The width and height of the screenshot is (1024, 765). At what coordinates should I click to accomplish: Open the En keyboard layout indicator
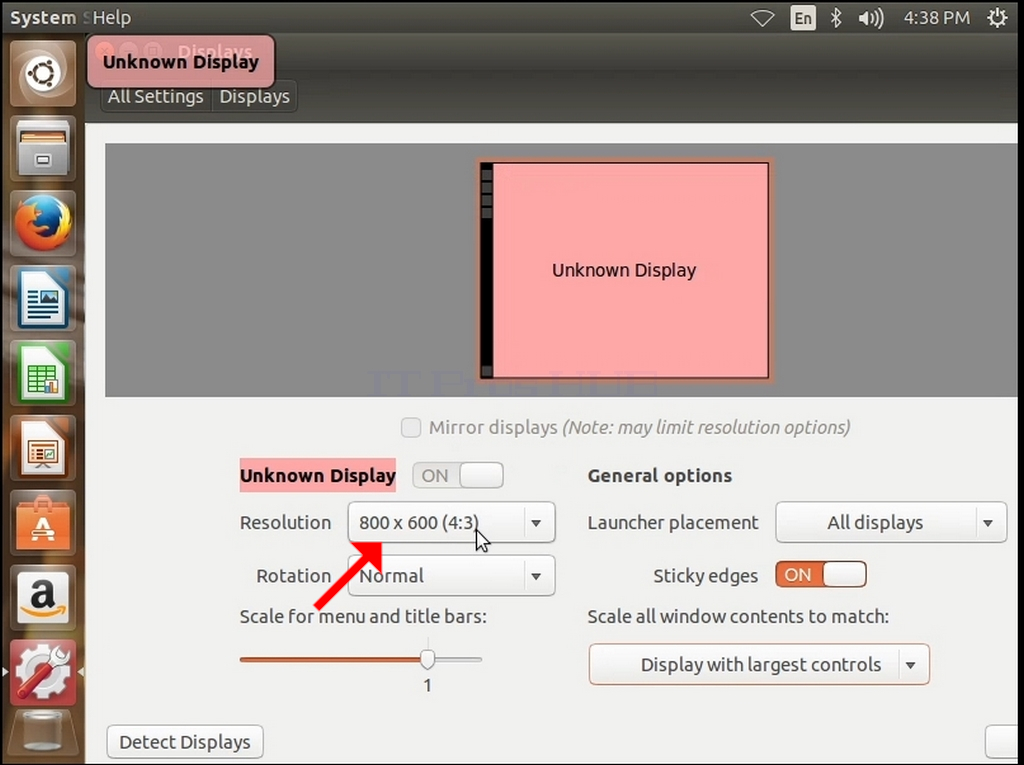point(803,18)
